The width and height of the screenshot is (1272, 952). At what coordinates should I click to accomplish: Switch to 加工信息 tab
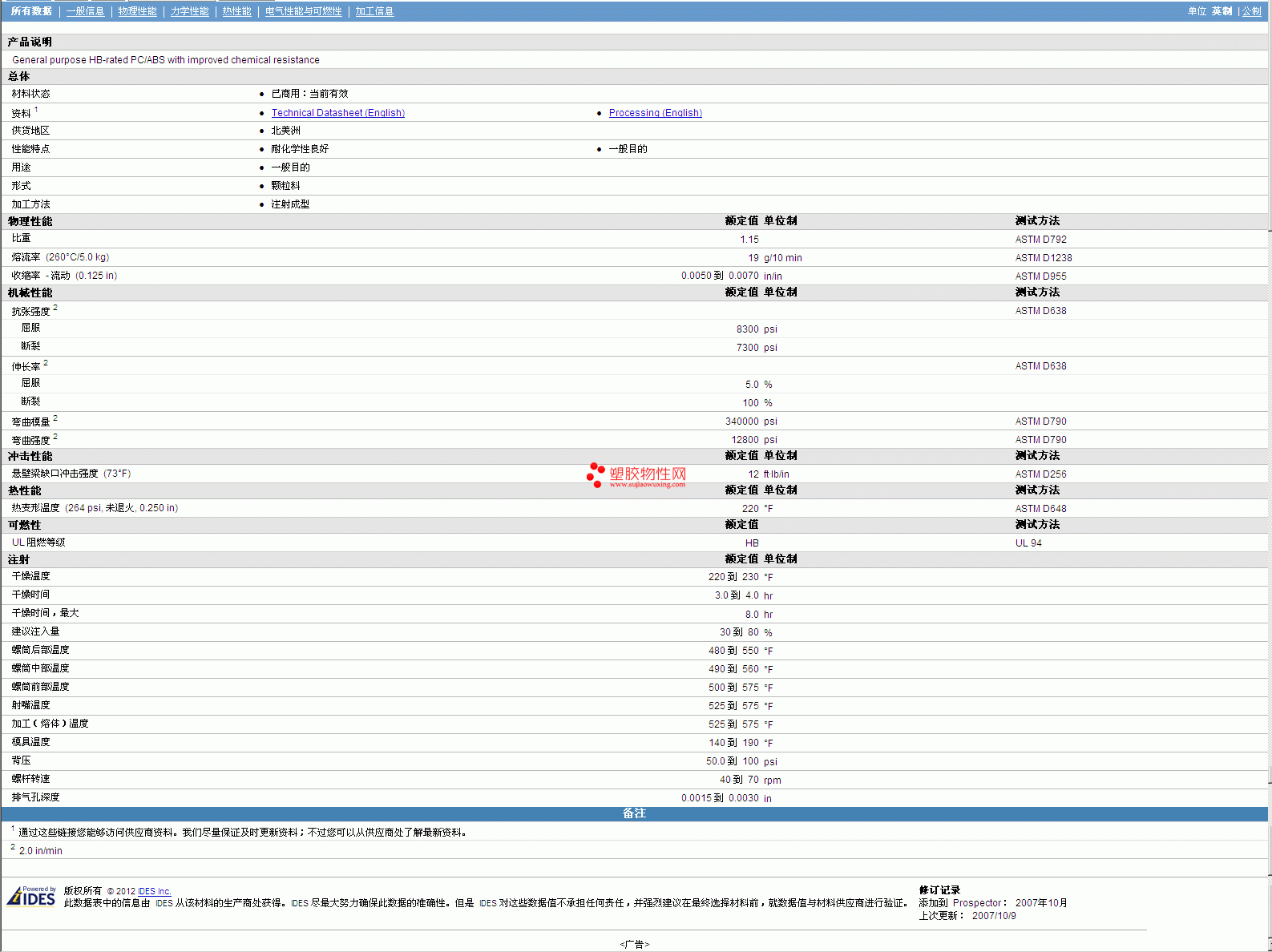click(x=374, y=11)
